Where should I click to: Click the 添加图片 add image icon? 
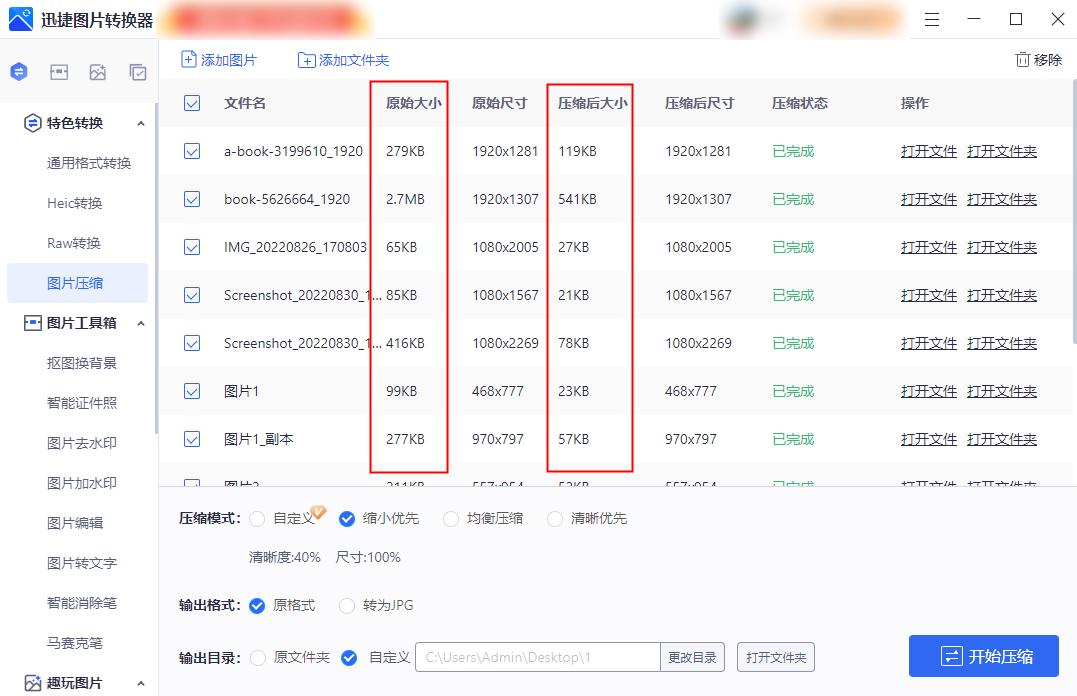pyautogui.click(x=188, y=60)
